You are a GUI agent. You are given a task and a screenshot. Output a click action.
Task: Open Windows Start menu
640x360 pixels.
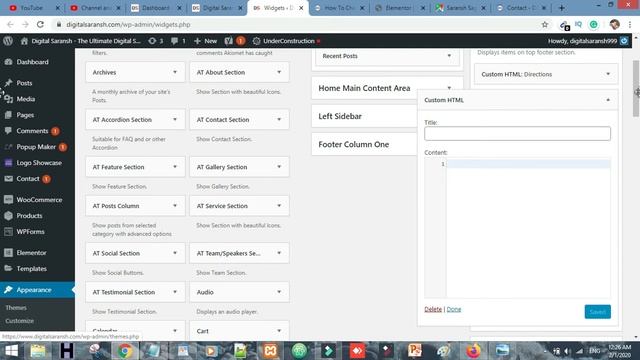click(x=11, y=351)
